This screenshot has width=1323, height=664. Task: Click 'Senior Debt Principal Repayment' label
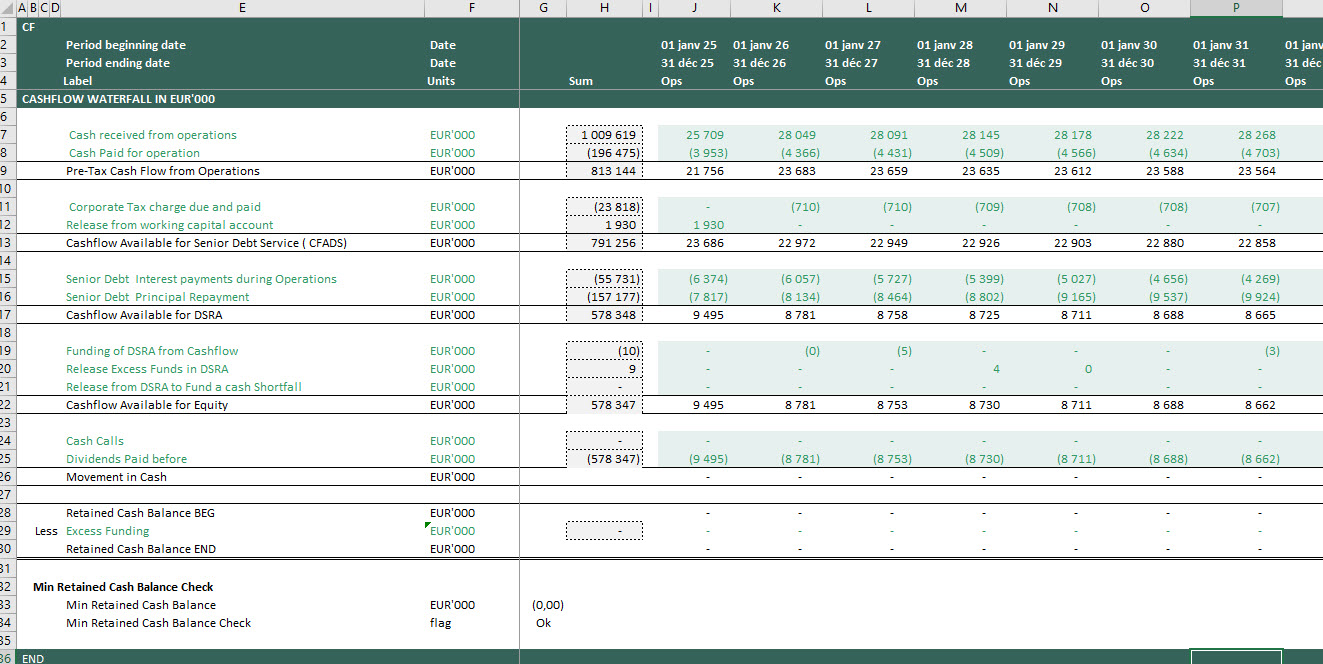pos(158,297)
